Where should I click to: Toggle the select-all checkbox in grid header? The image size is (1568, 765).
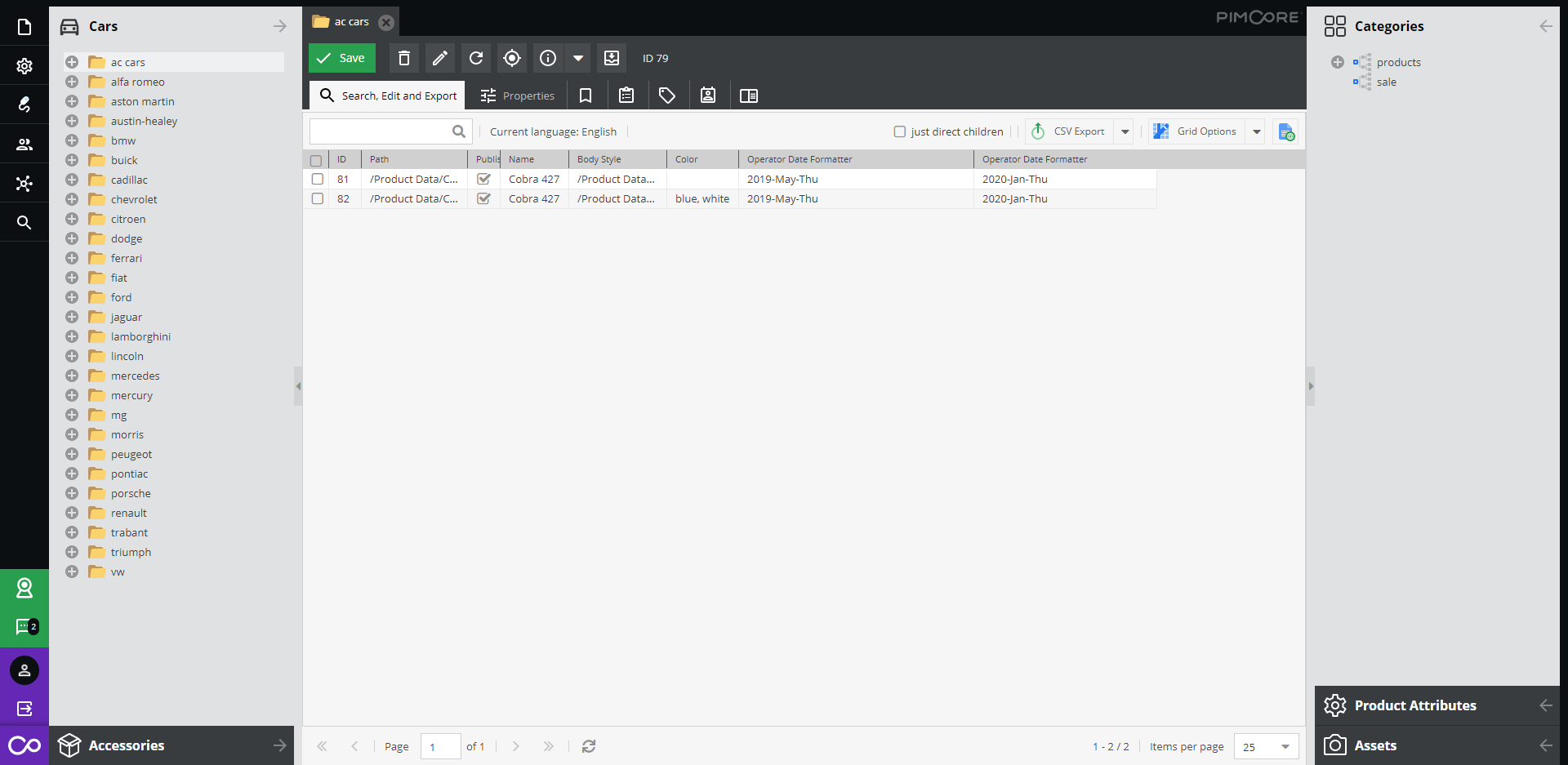316,160
